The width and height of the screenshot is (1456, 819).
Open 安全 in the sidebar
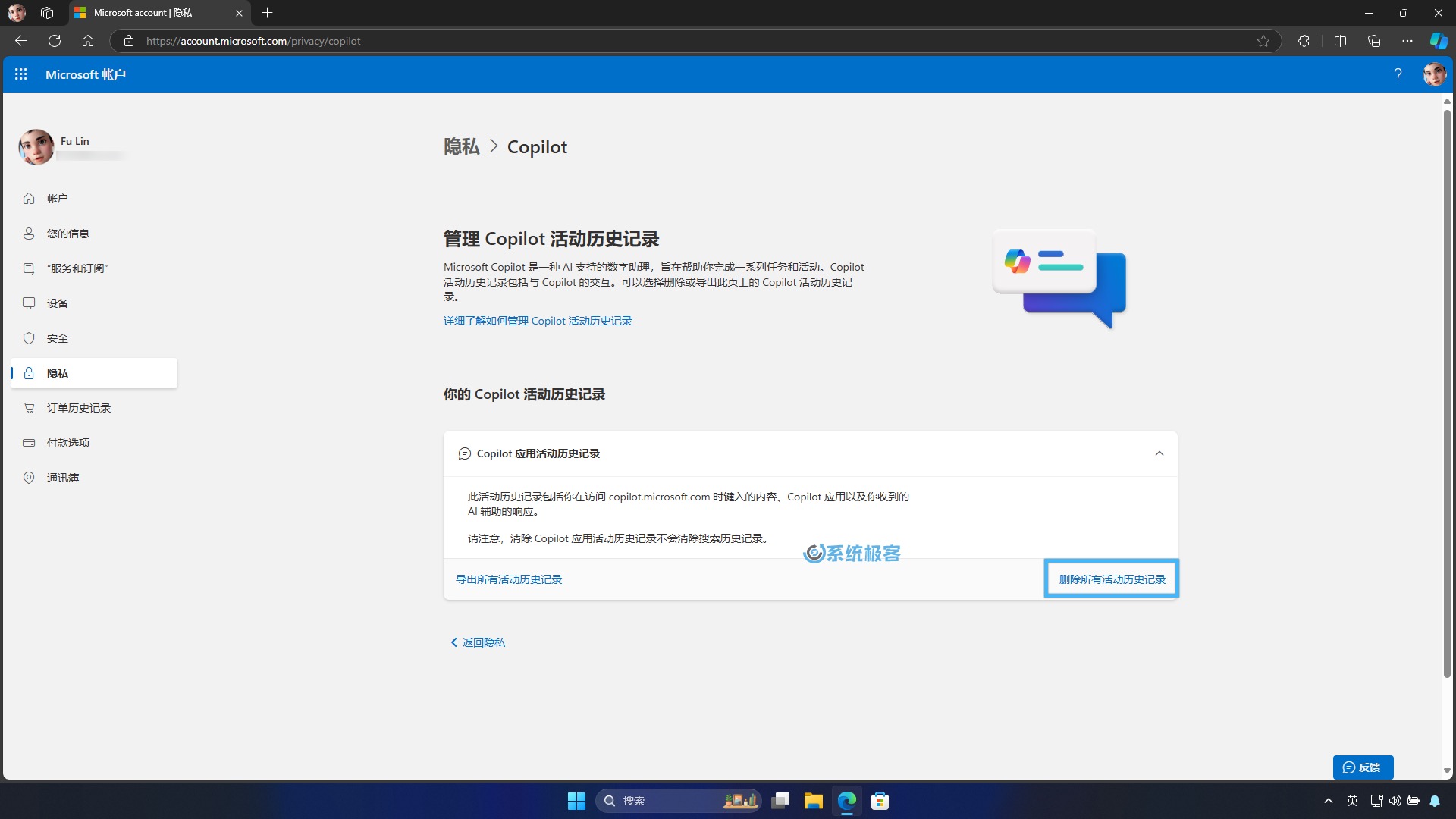click(x=94, y=338)
